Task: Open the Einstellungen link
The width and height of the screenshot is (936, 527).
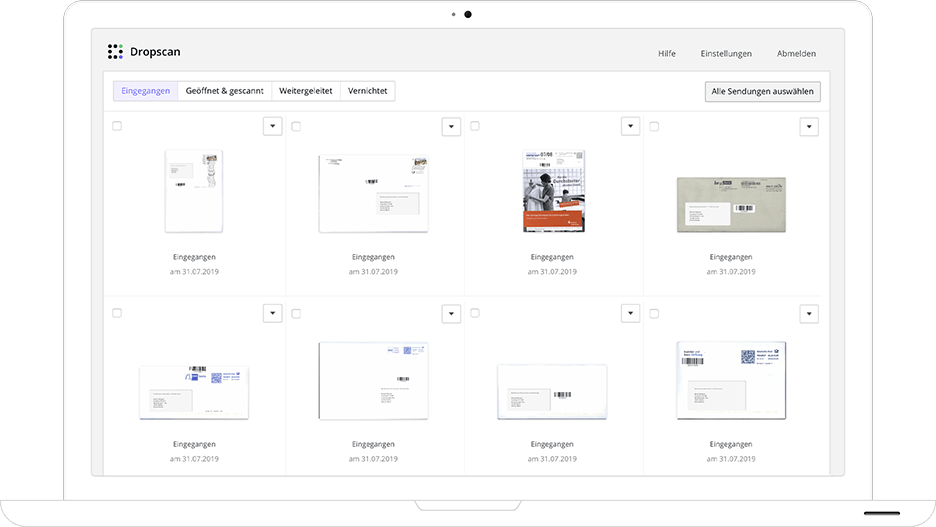Action: point(726,53)
